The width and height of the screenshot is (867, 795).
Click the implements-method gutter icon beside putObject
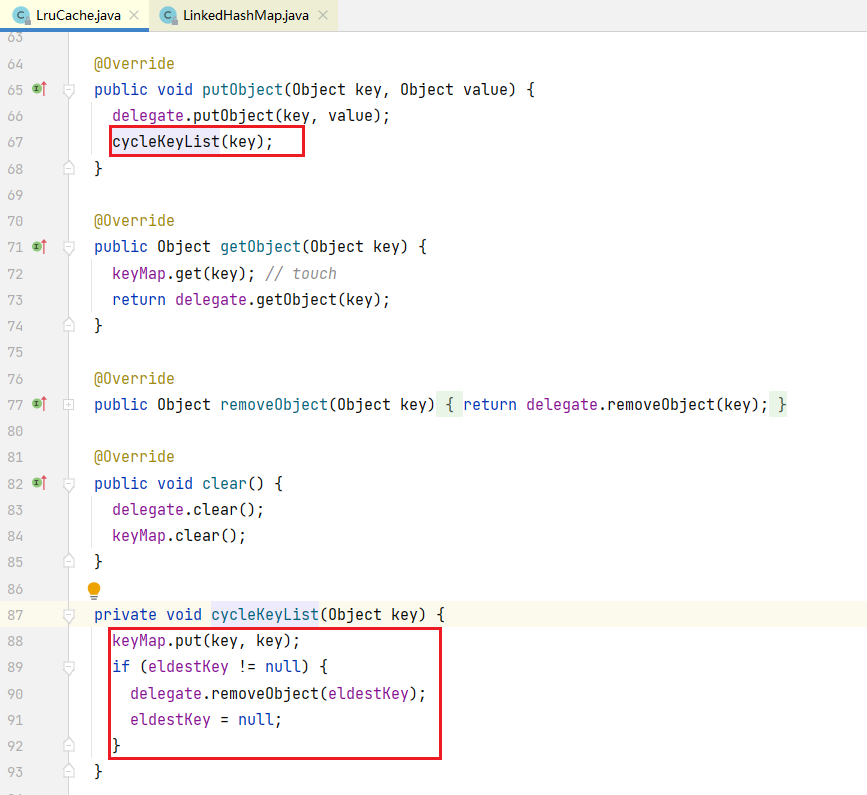pos(39,90)
